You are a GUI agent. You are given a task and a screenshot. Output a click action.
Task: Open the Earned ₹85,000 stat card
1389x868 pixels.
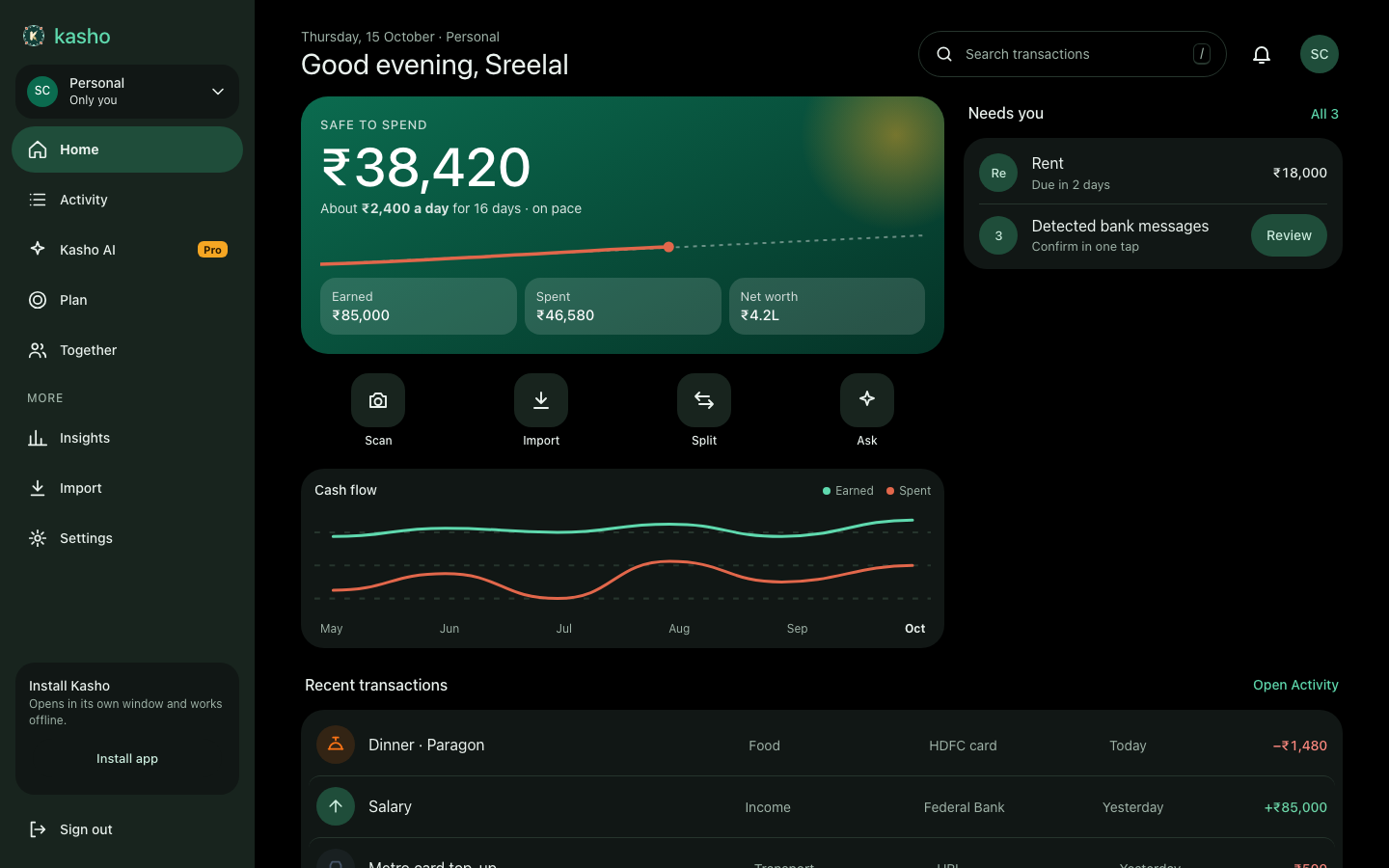[x=419, y=307]
